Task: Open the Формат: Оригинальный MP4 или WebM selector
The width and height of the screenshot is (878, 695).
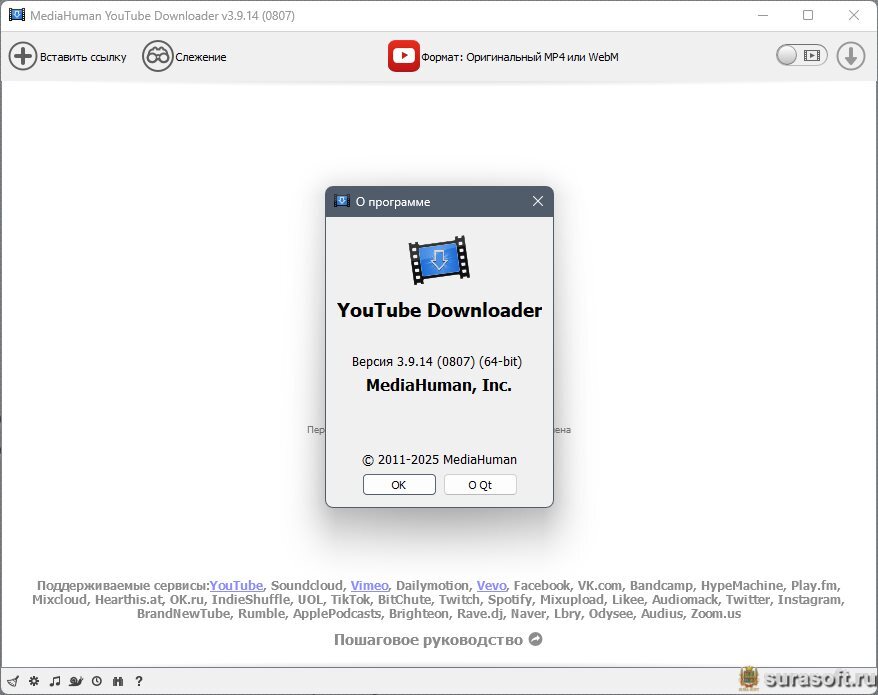Action: pyautogui.click(x=503, y=57)
